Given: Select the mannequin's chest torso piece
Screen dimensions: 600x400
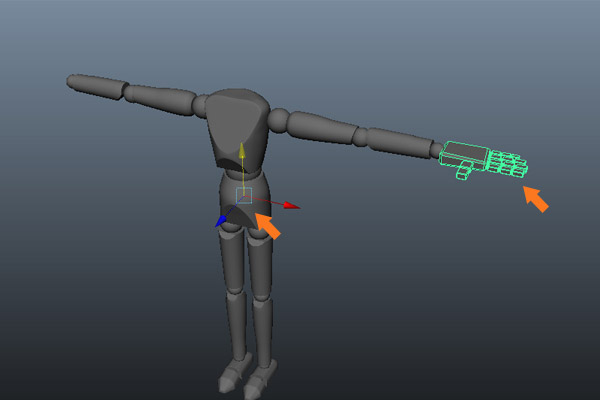Looking at the screenshot, I should (x=237, y=130).
